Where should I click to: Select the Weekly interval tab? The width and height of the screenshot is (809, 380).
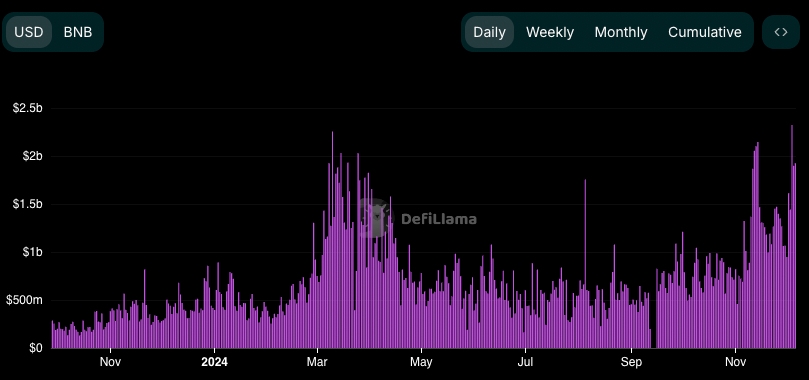point(550,32)
